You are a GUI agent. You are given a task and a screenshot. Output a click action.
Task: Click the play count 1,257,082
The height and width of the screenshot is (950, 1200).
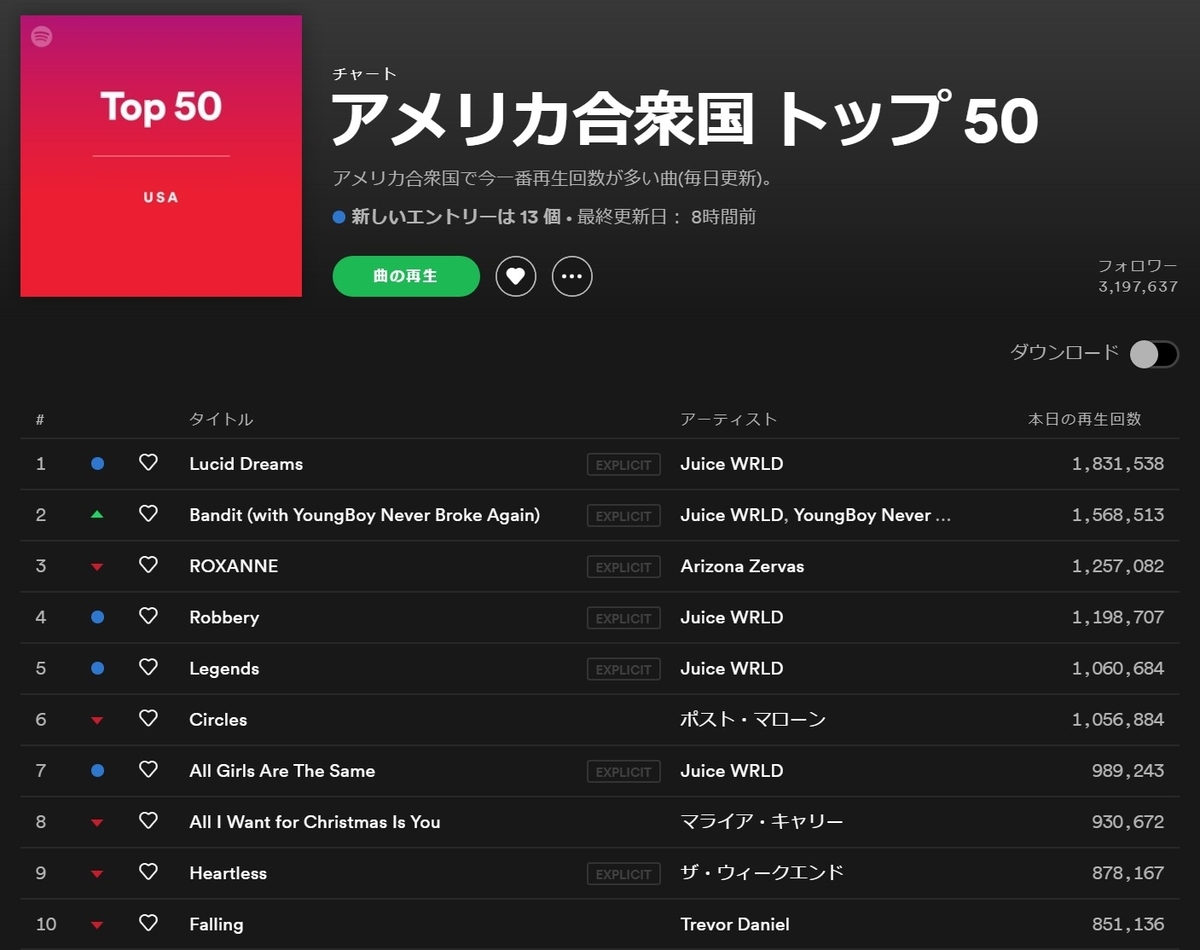pos(1118,566)
